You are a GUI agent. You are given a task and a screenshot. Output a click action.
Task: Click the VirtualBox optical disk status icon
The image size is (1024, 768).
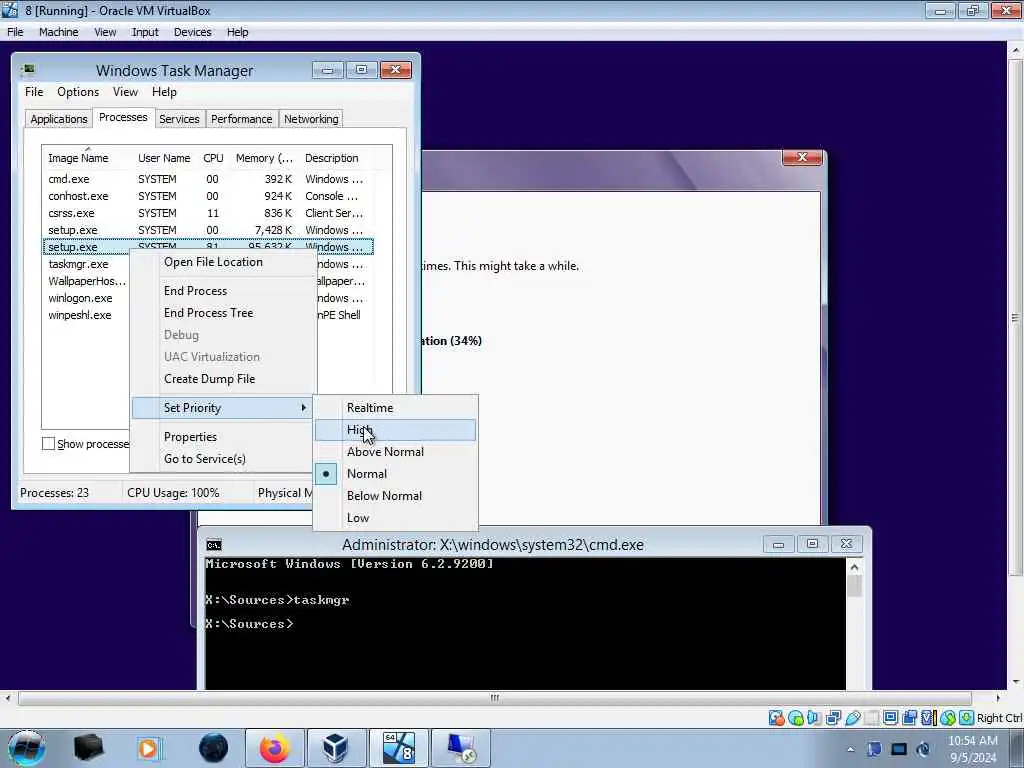point(795,718)
